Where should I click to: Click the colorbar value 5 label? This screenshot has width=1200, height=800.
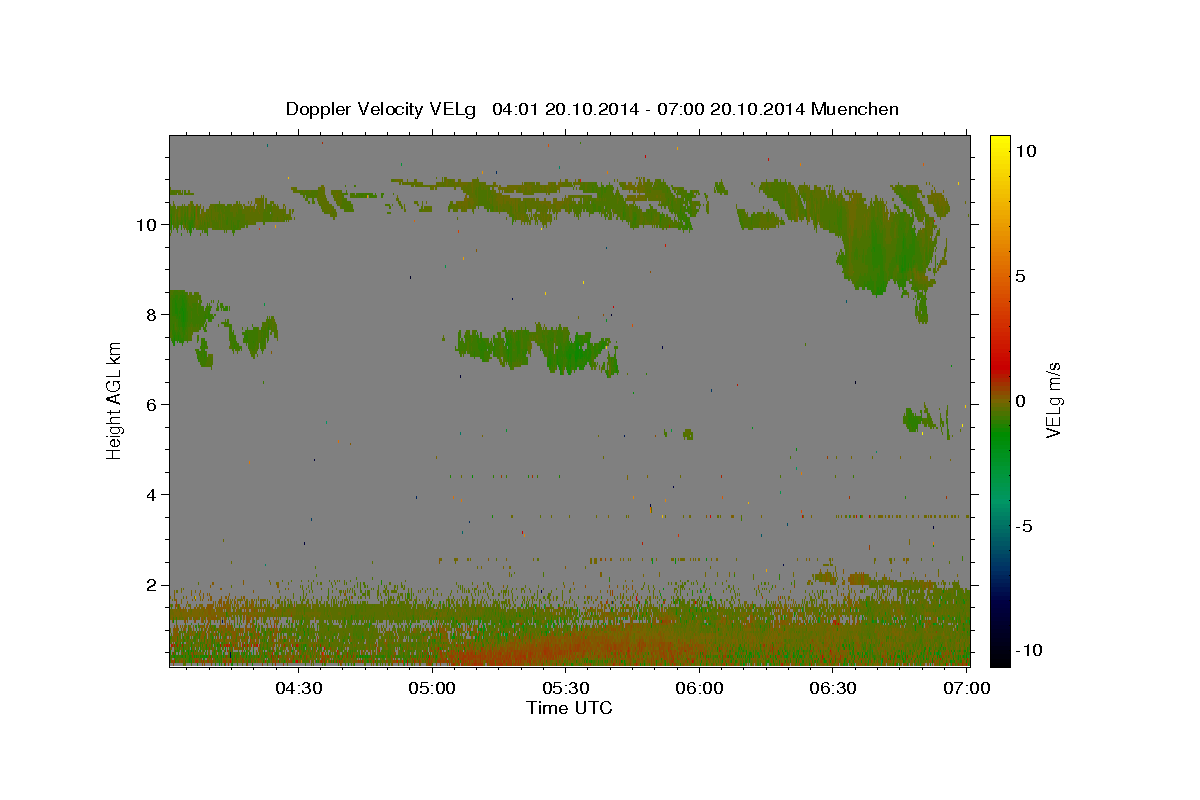click(x=1020, y=276)
